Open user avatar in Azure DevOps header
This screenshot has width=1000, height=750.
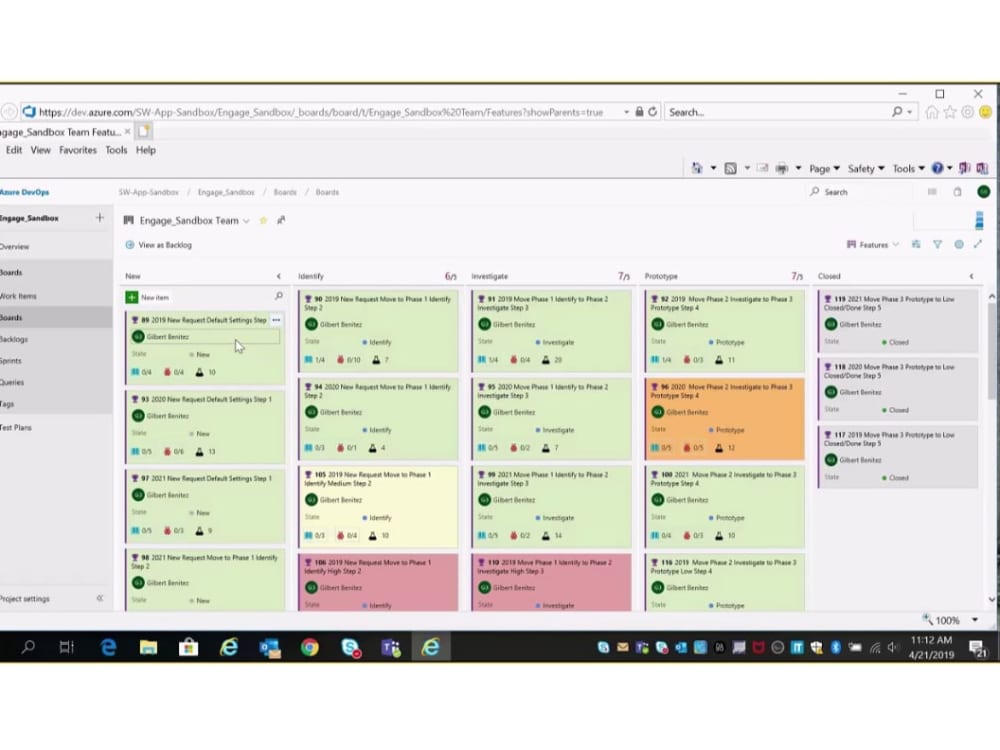[983, 191]
